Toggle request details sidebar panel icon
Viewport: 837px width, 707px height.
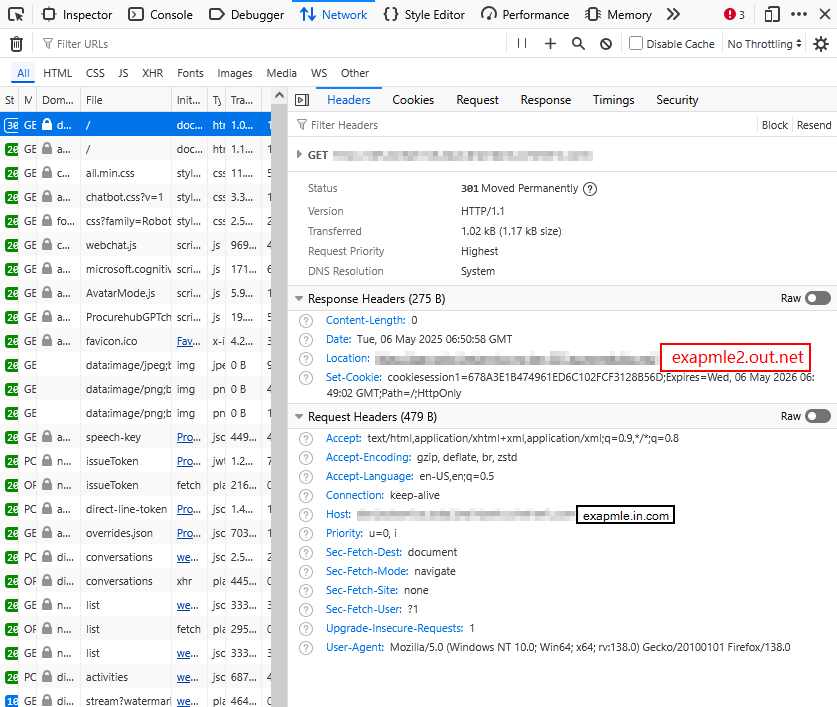[302, 100]
